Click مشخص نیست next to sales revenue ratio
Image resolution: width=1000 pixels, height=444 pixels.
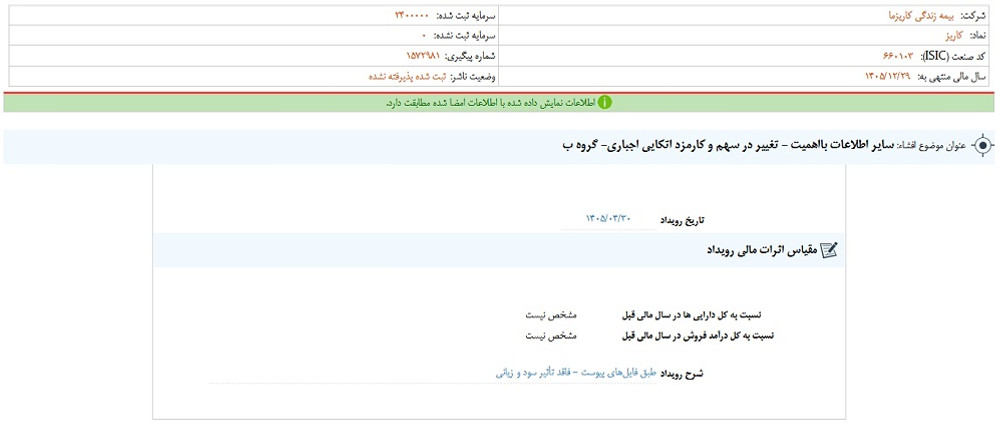click(x=551, y=334)
